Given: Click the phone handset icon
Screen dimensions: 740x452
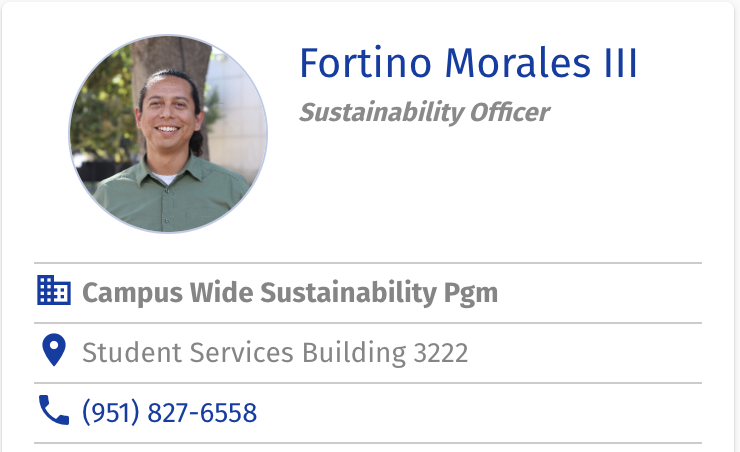Looking at the screenshot, I should pyautogui.click(x=53, y=410).
